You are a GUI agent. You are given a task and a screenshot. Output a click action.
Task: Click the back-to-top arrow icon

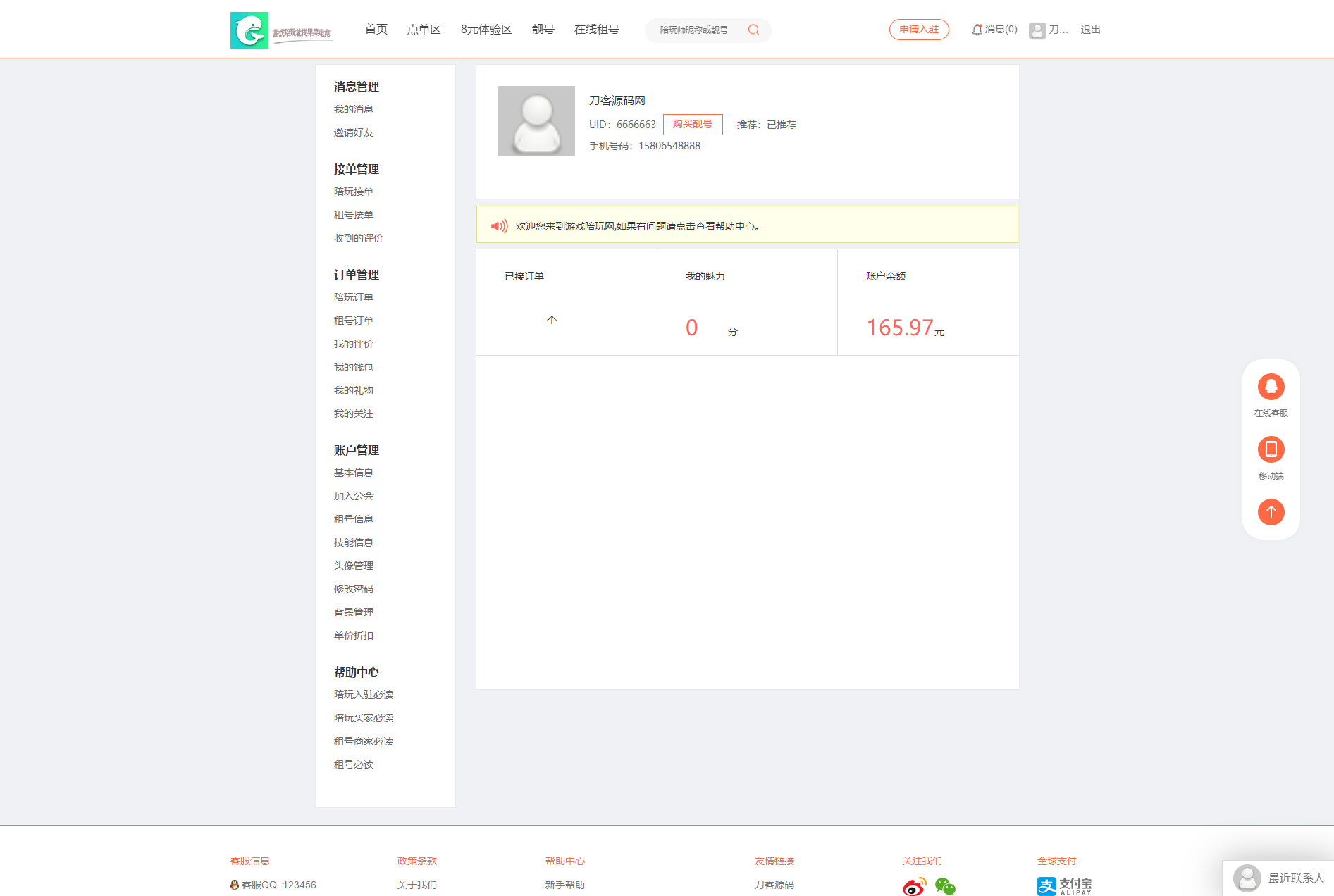tap(1271, 512)
